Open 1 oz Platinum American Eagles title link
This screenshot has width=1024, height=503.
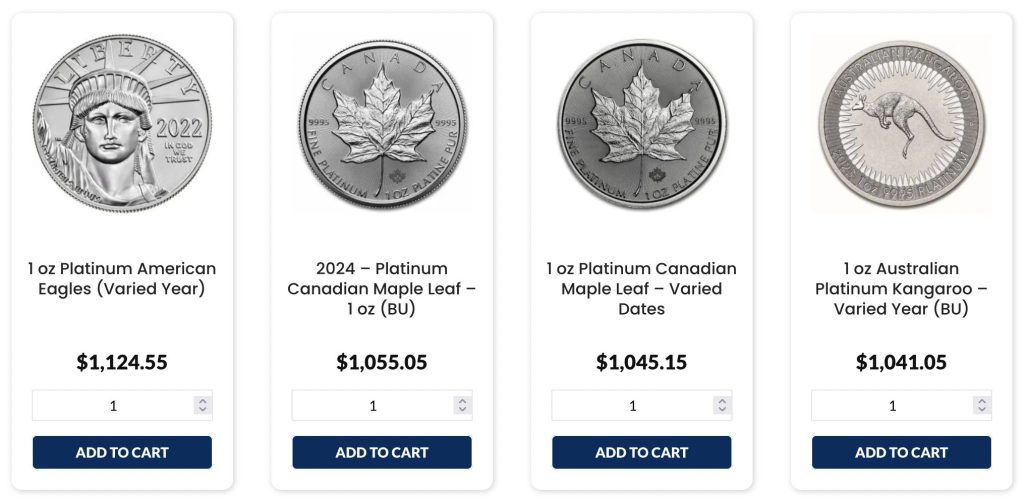click(x=122, y=279)
